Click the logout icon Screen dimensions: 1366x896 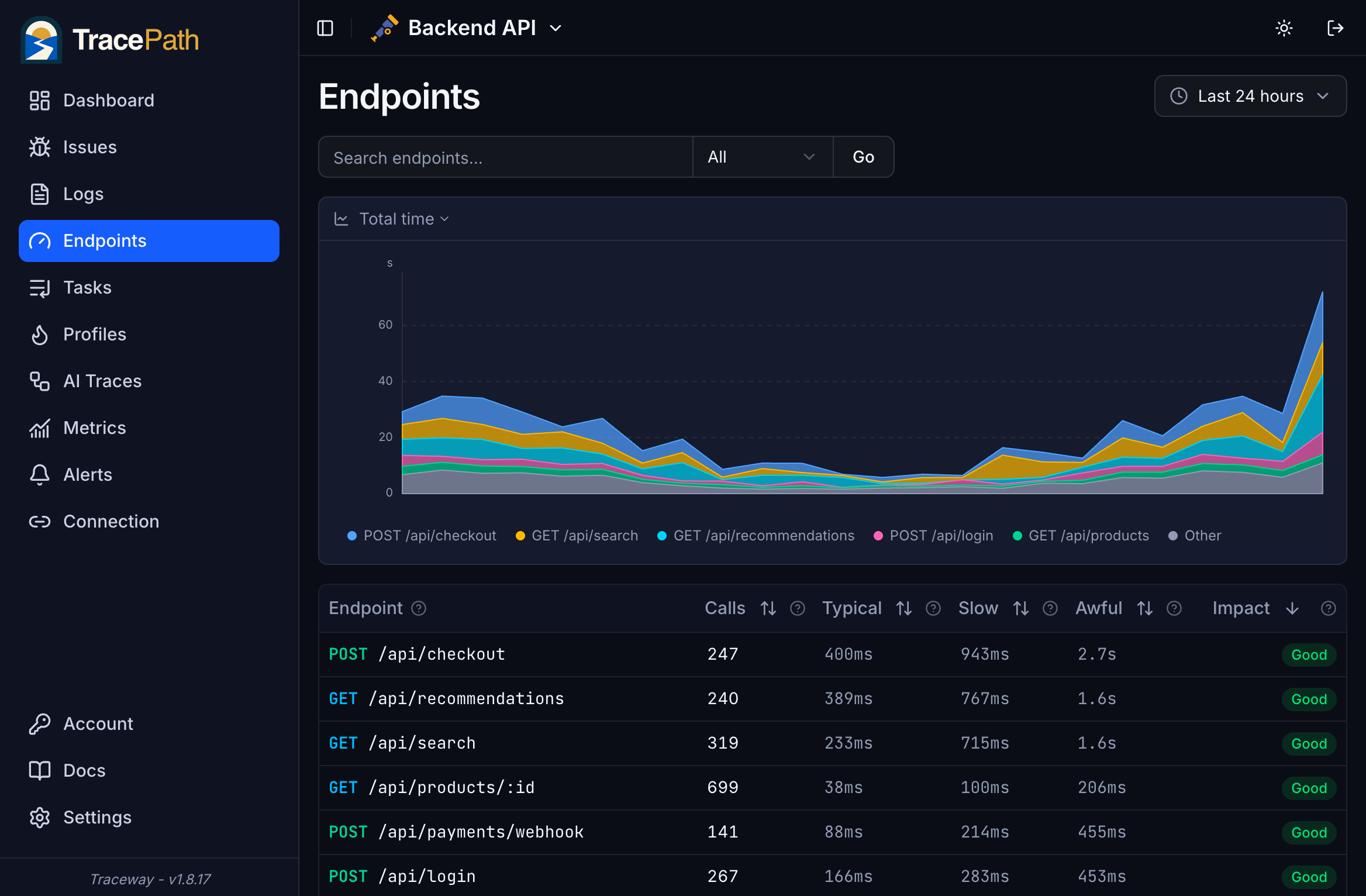coord(1336,28)
